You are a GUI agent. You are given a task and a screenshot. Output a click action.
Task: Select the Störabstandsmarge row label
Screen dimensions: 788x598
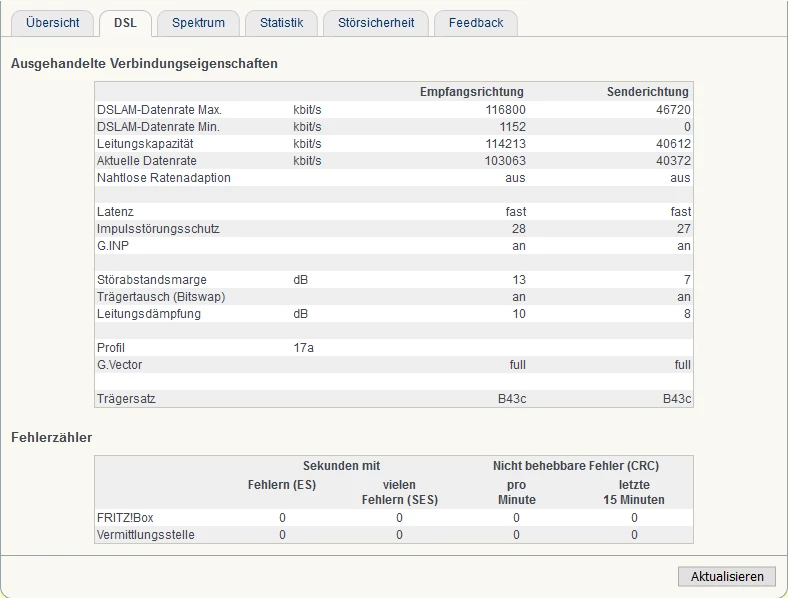coord(152,280)
